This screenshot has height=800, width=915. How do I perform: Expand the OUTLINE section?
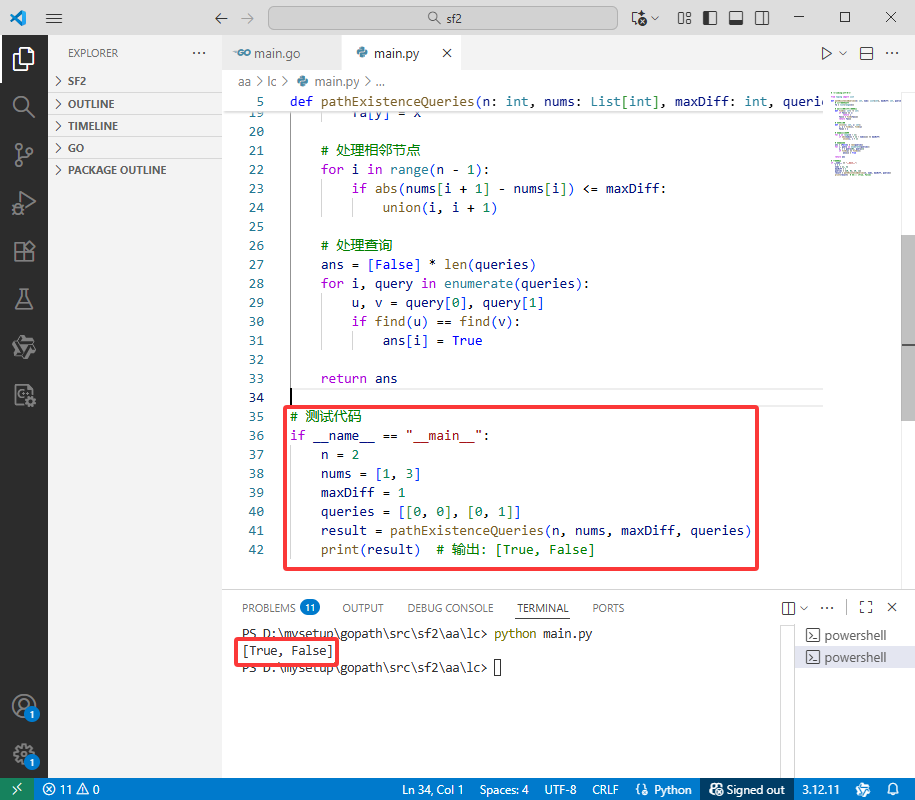coord(135,104)
